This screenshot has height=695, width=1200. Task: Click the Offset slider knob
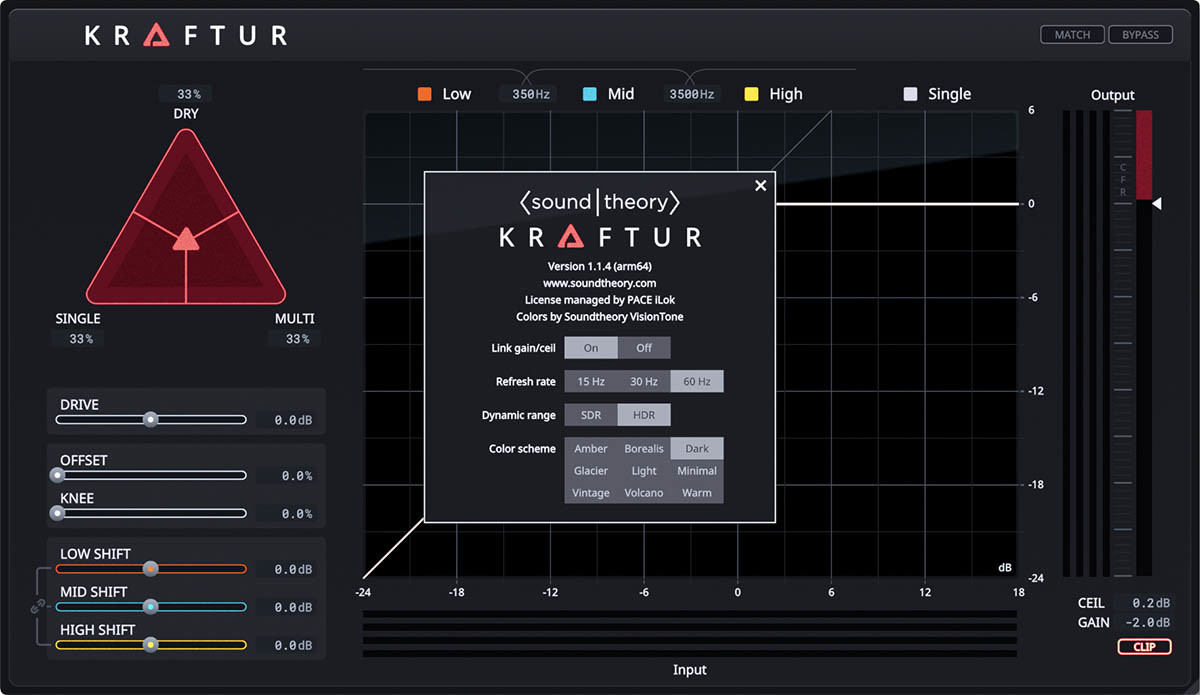[x=57, y=475]
